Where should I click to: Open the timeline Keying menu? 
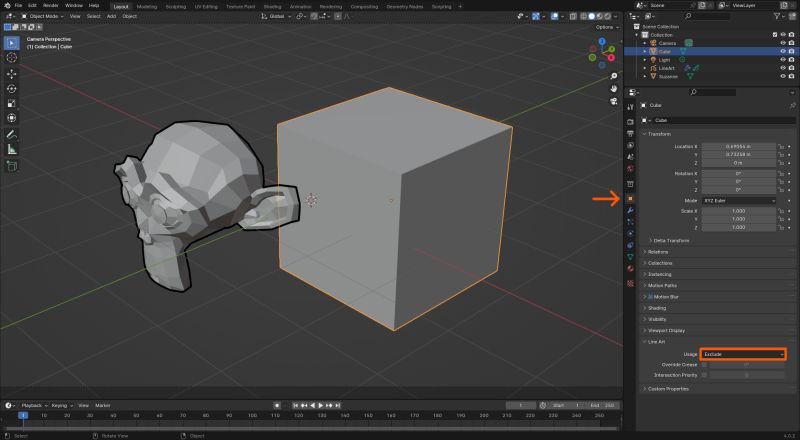(x=61, y=405)
